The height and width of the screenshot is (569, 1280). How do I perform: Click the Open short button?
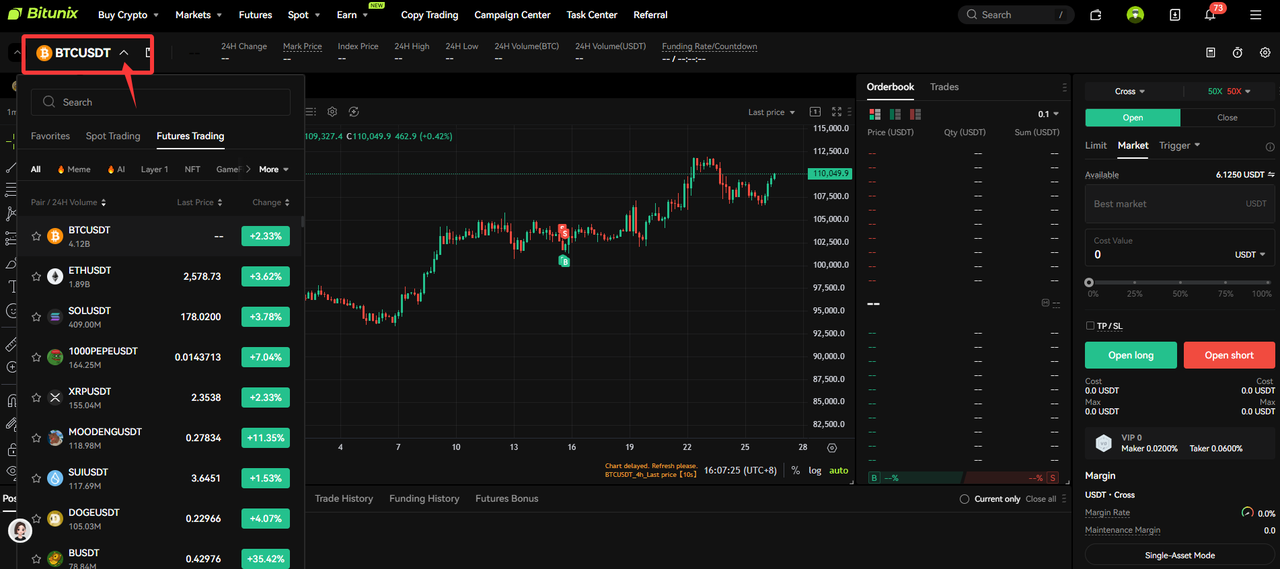pos(1230,355)
